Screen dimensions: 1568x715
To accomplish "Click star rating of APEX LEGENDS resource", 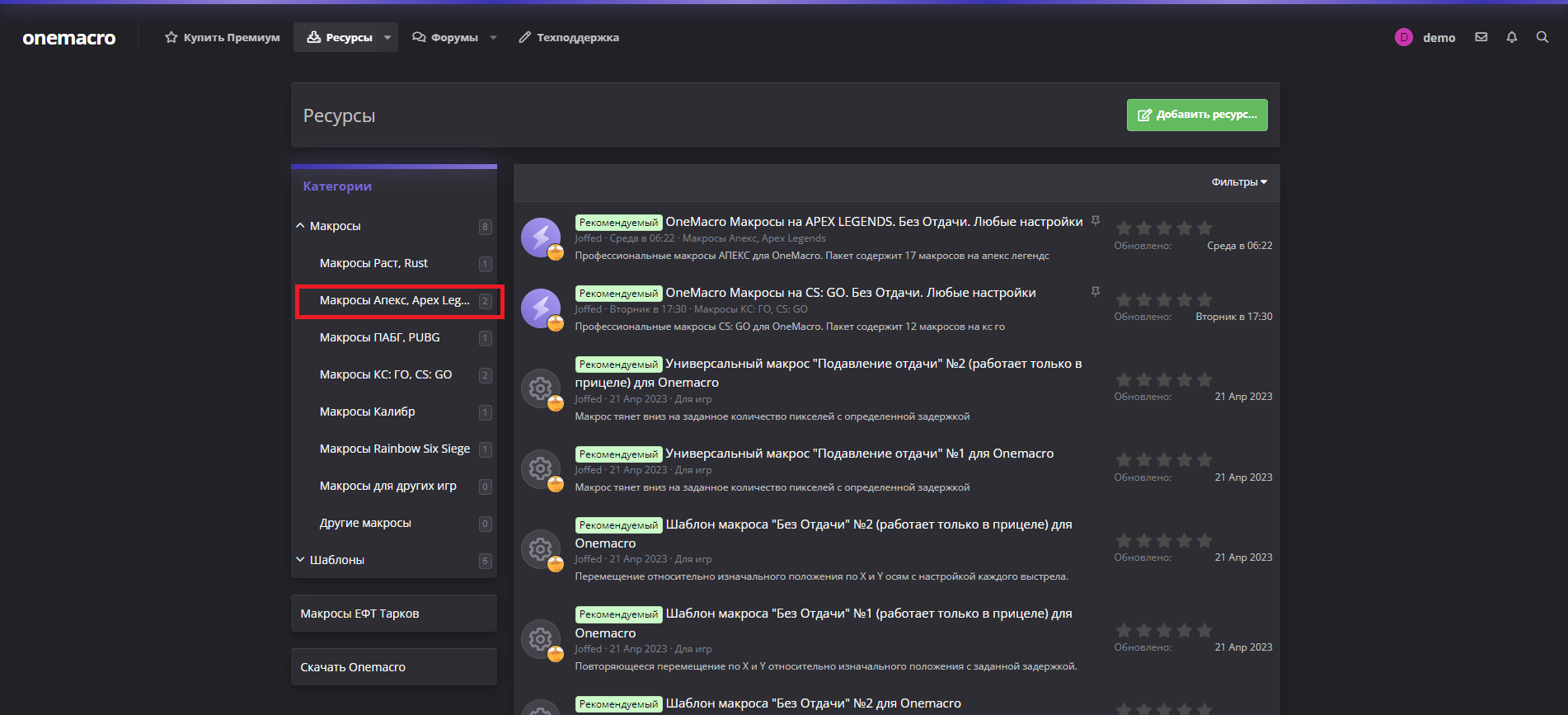I will pyautogui.click(x=1163, y=228).
